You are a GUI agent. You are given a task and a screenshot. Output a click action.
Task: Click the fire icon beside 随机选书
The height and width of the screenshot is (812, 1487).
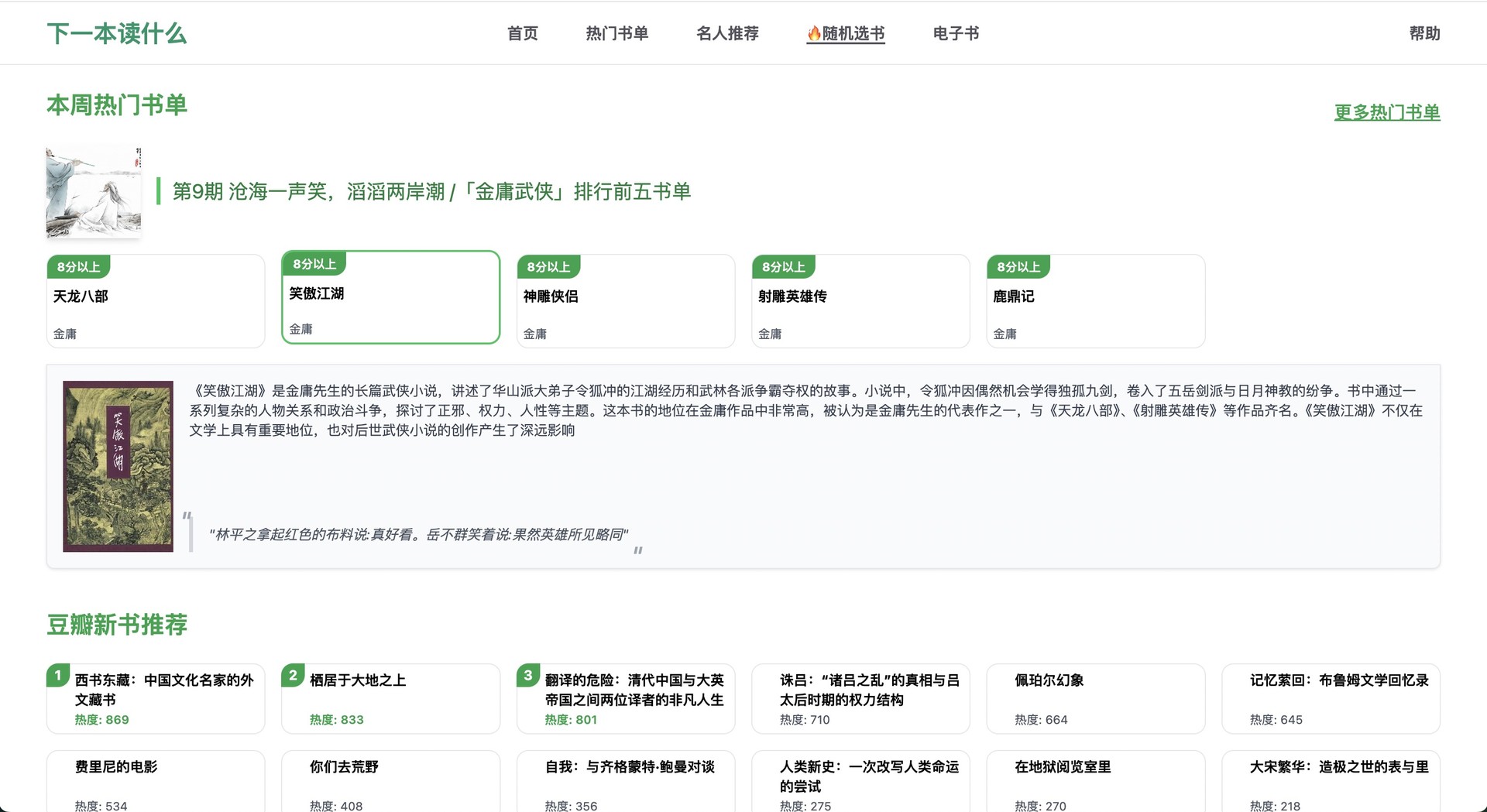(814, 33)
